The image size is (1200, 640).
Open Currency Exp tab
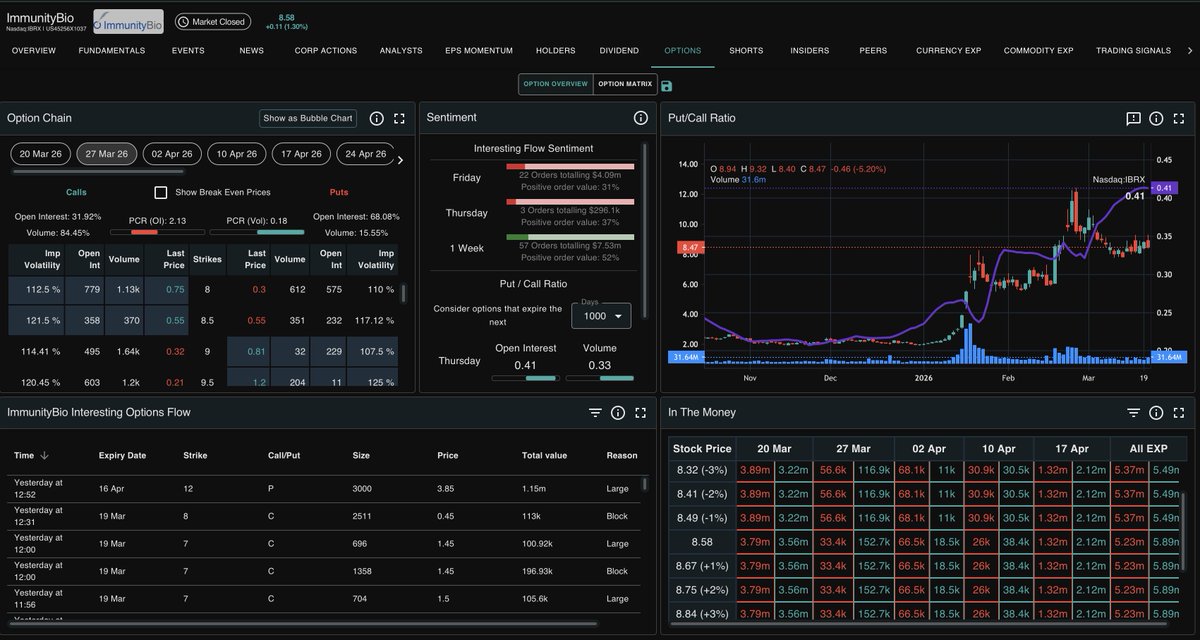[x=948, y=50]
